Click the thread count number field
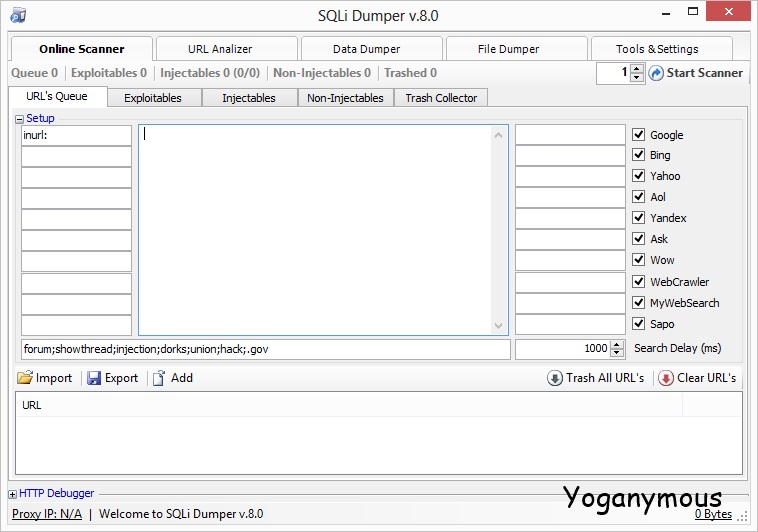The image size is (758, 532). 614,73
